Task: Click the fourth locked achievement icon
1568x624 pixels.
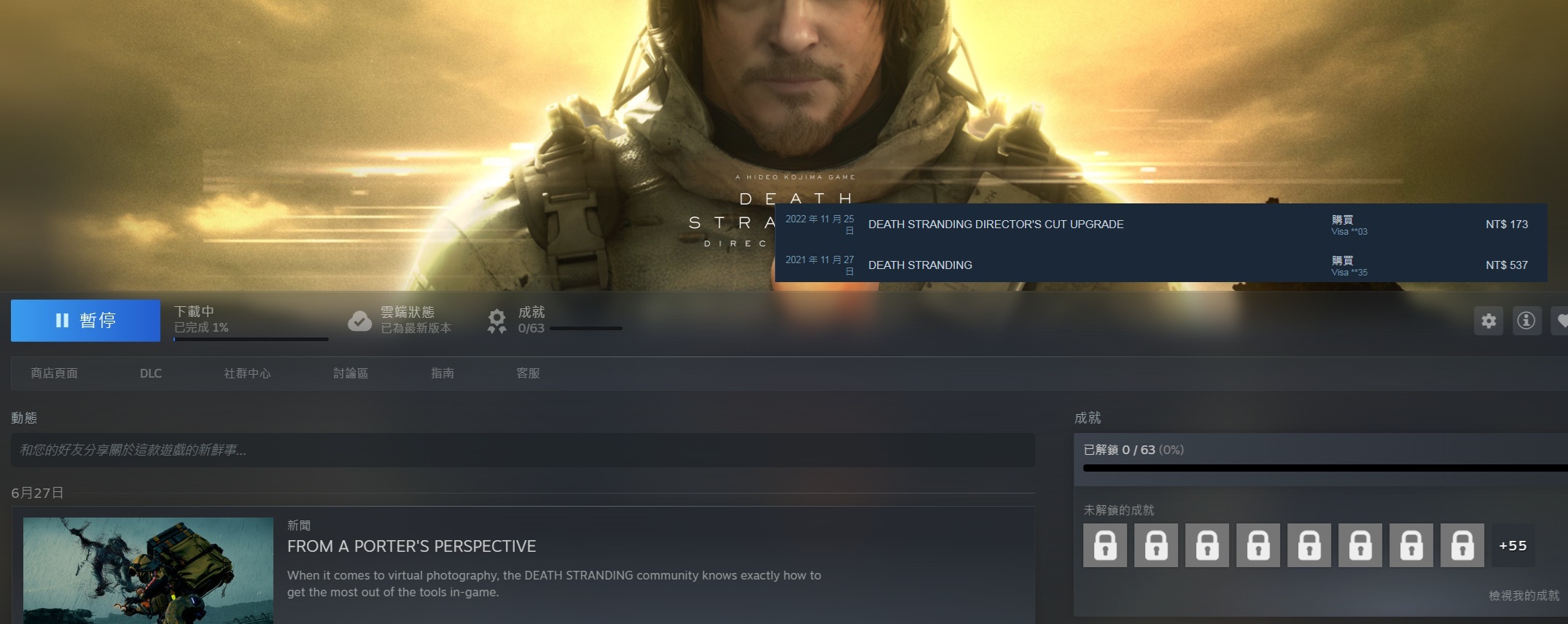Action: [1258, 545]
